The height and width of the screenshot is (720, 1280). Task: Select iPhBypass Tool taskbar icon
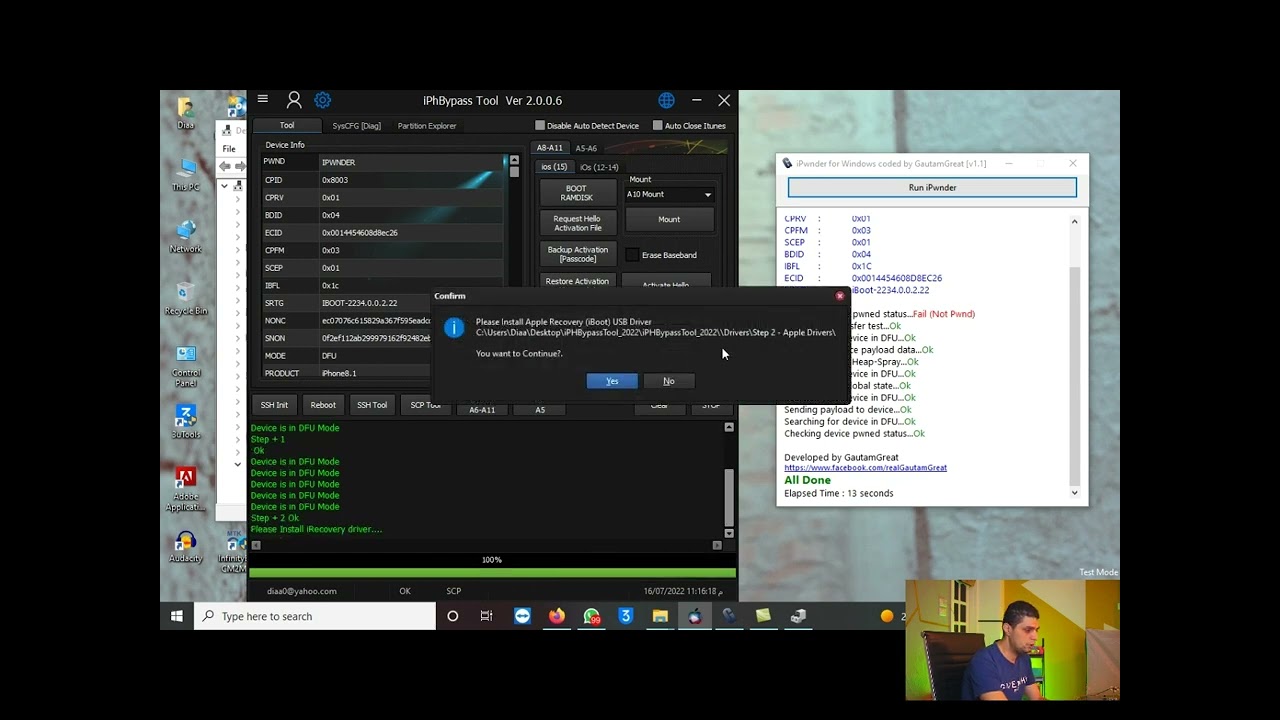point(695,616)
